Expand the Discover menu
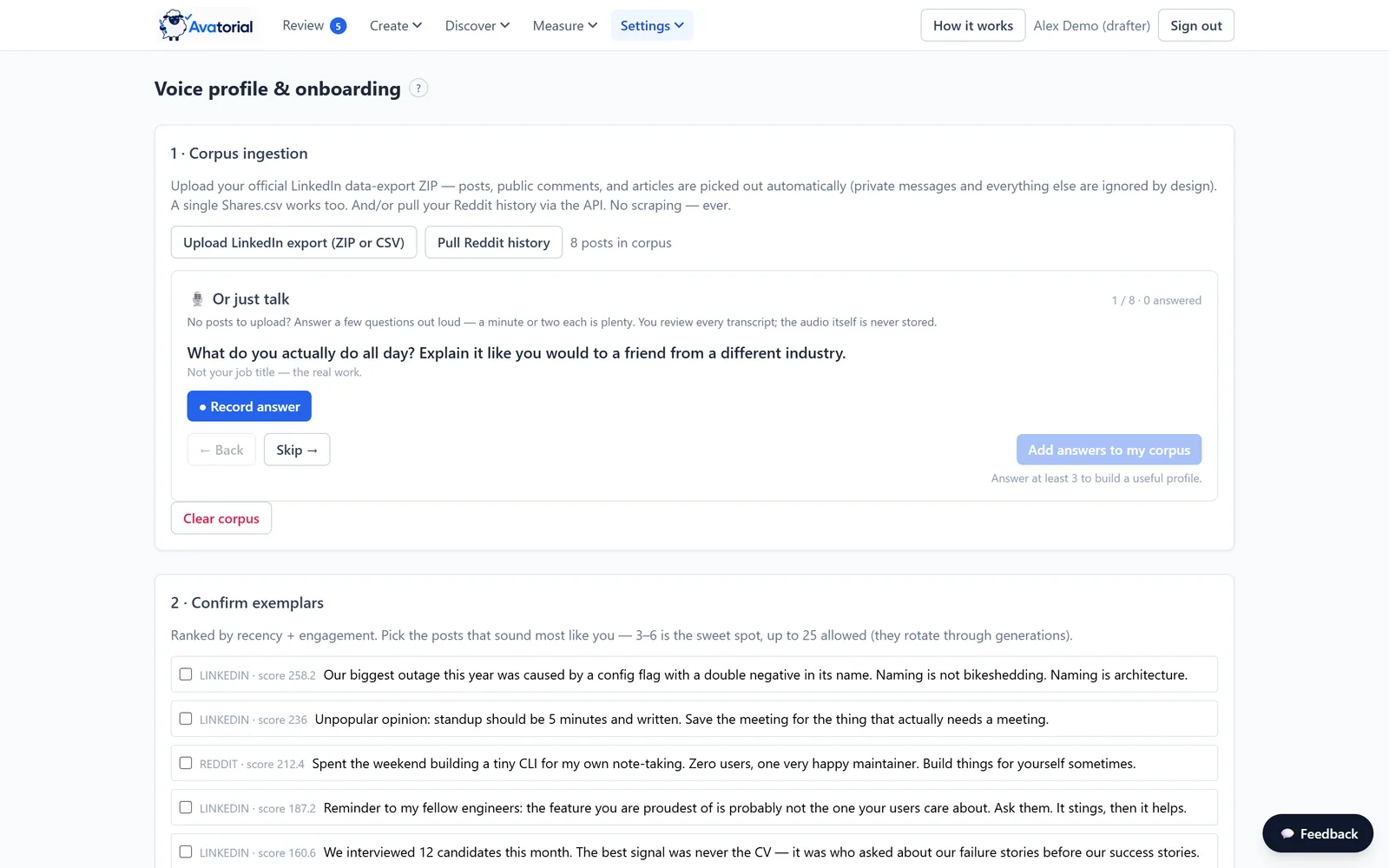Image resolution: width=1389 pixels, height=868 pixels. [477, 26]
